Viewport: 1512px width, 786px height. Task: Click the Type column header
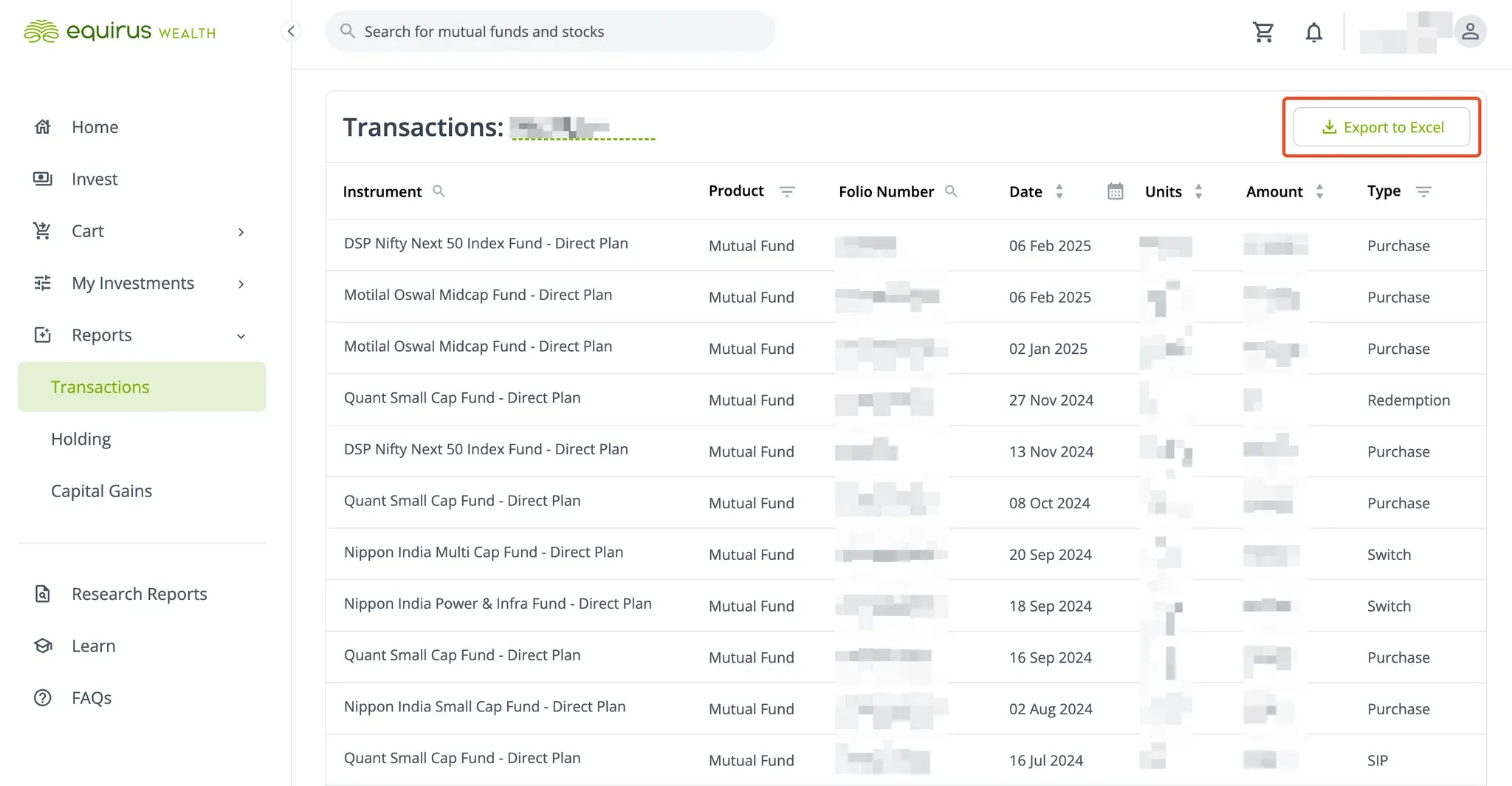[x=1384, y=191]
